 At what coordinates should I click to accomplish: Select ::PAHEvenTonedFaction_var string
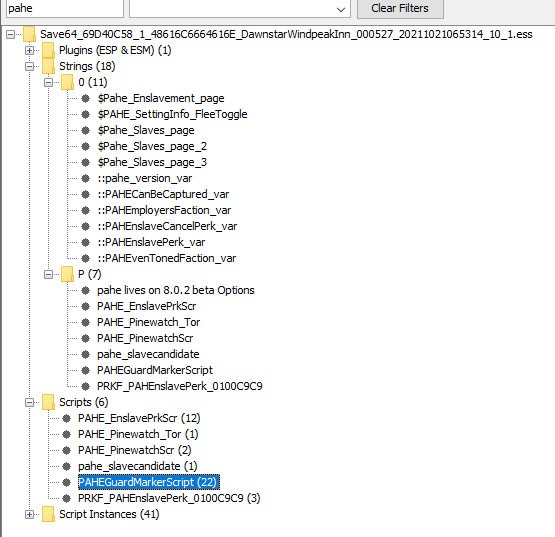click(167, 258)
